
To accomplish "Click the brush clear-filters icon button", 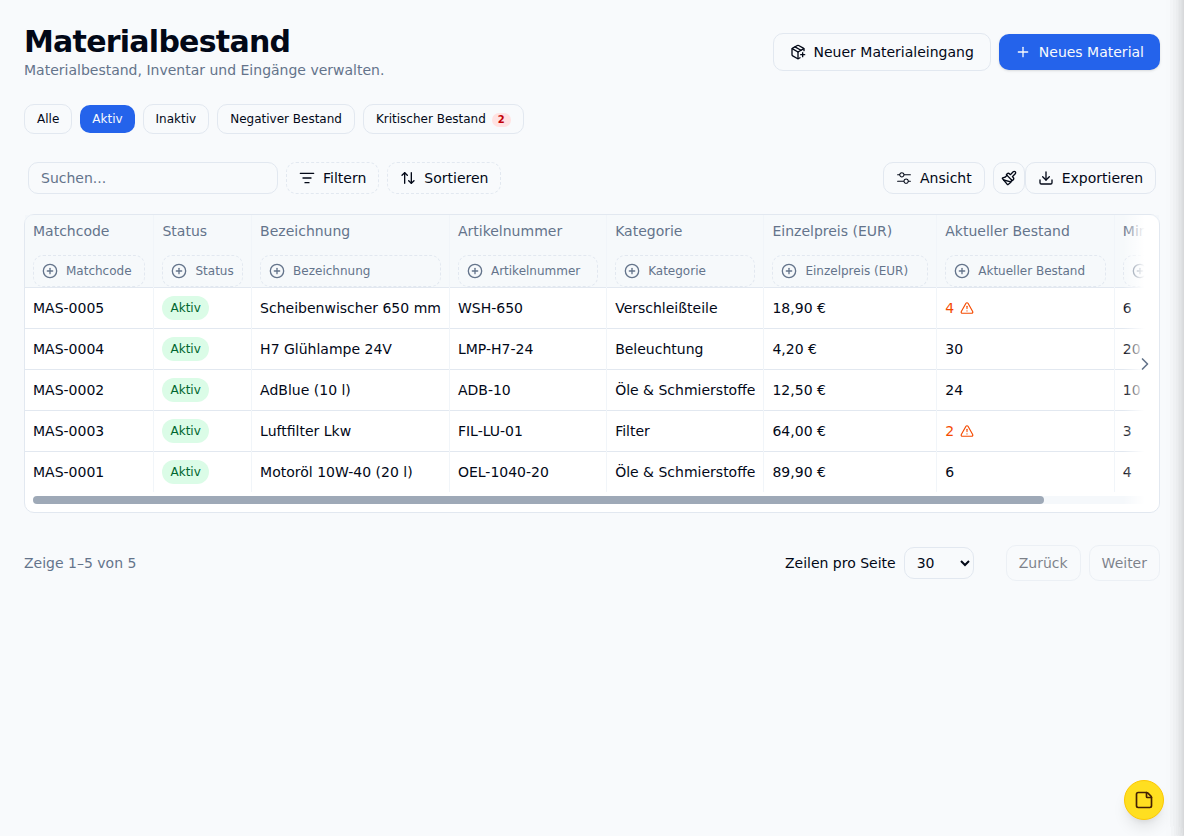I will pyautogui.click(x=1008, y=178).
